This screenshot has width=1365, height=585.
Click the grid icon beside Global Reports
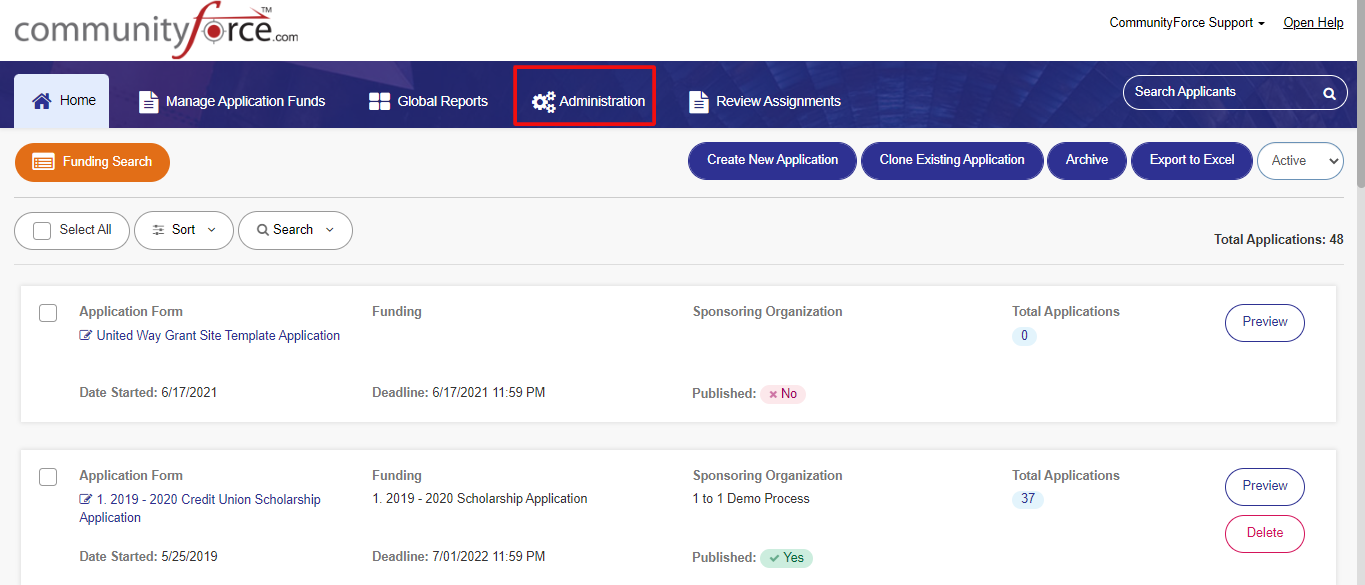click(379, 101)
